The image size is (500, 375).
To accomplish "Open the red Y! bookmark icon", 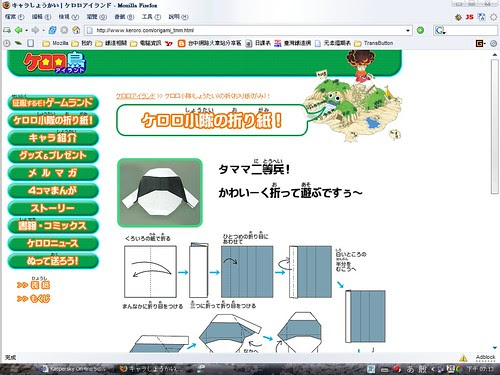I will (169, 43).
